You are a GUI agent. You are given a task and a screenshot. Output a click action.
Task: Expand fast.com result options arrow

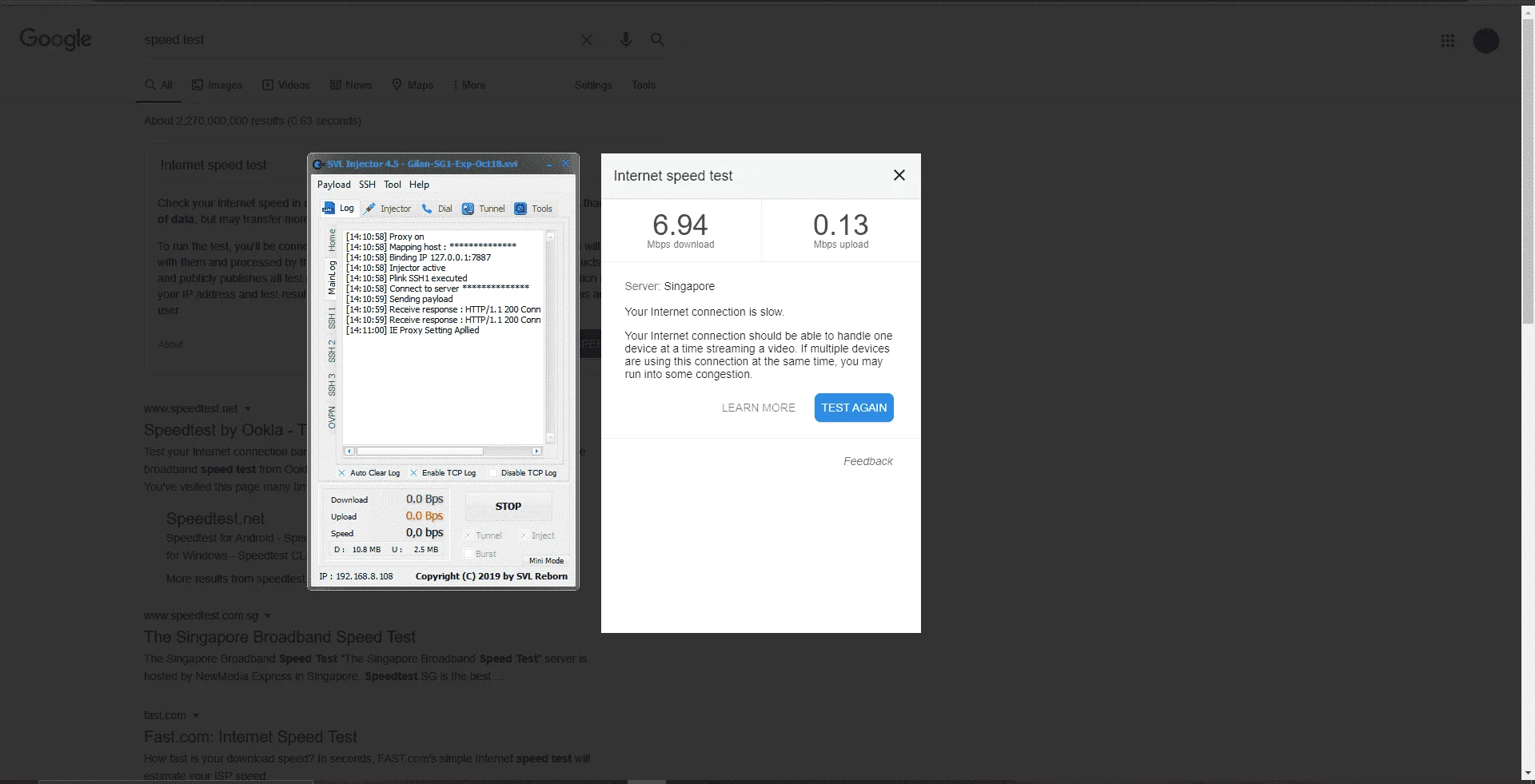coord(196,716)
